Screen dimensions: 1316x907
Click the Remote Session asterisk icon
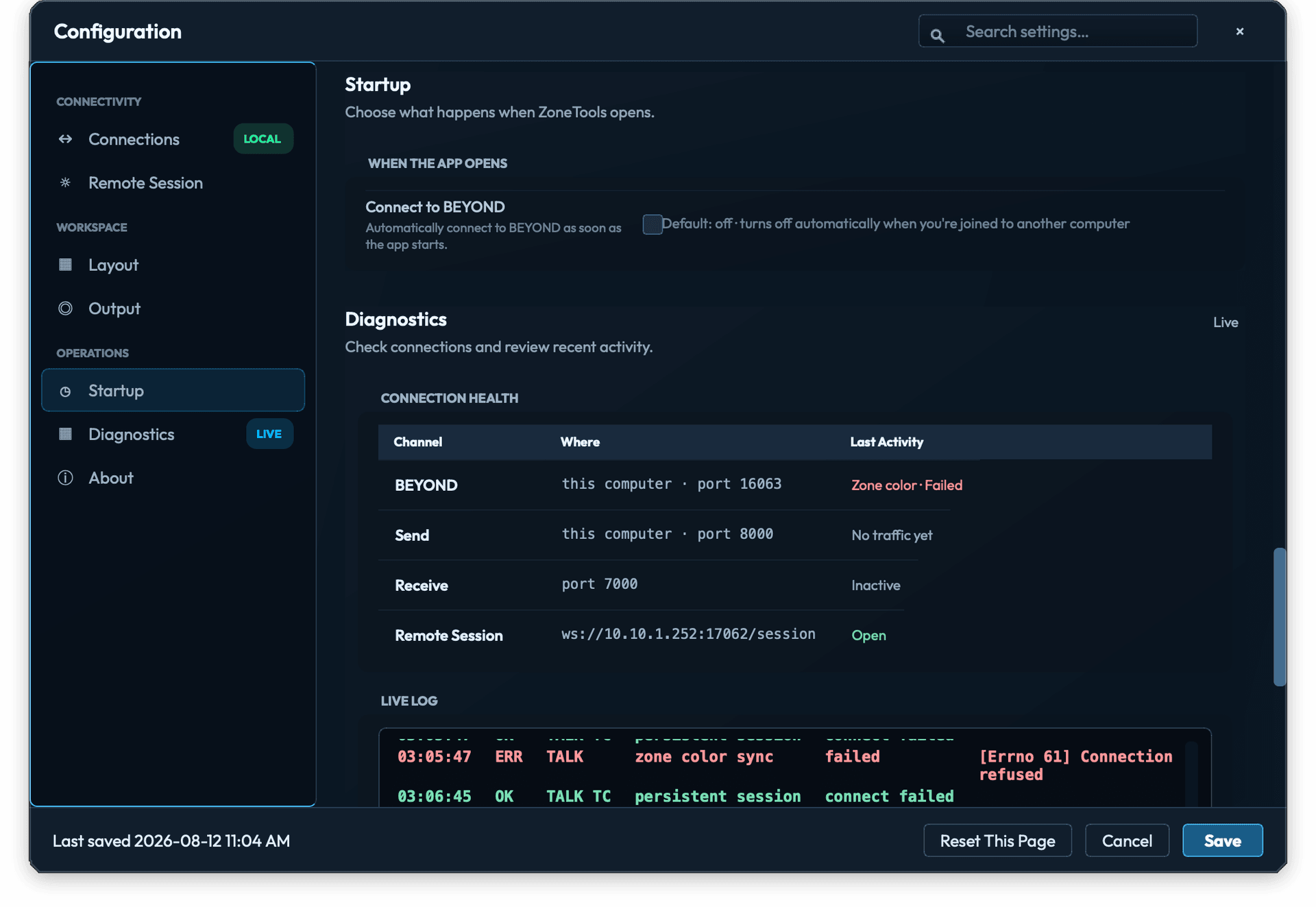pyautogui.click(x=65, y=182)
